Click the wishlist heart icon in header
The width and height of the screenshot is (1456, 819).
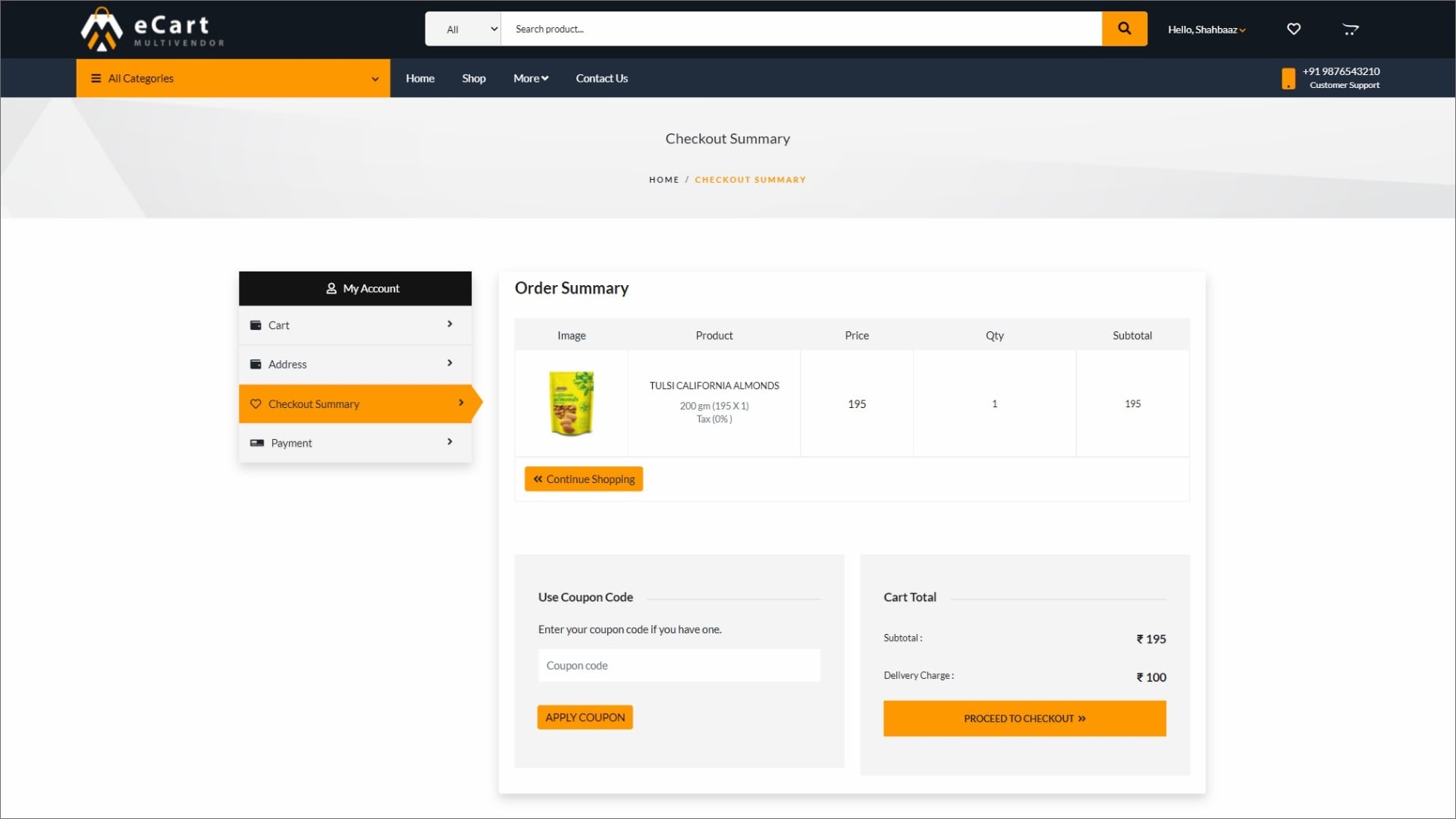coord(1294,29)
